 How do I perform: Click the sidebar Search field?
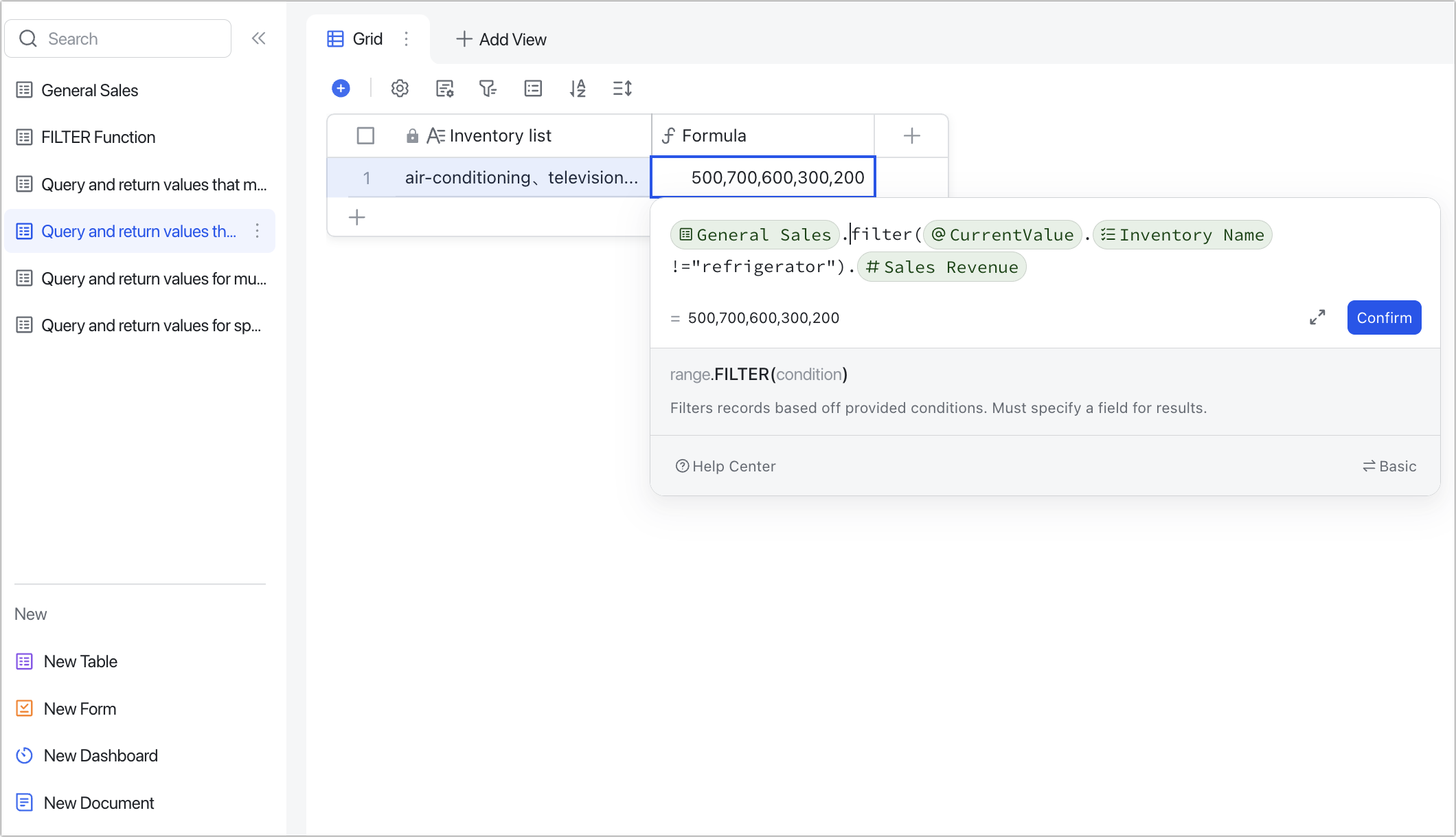118,38
